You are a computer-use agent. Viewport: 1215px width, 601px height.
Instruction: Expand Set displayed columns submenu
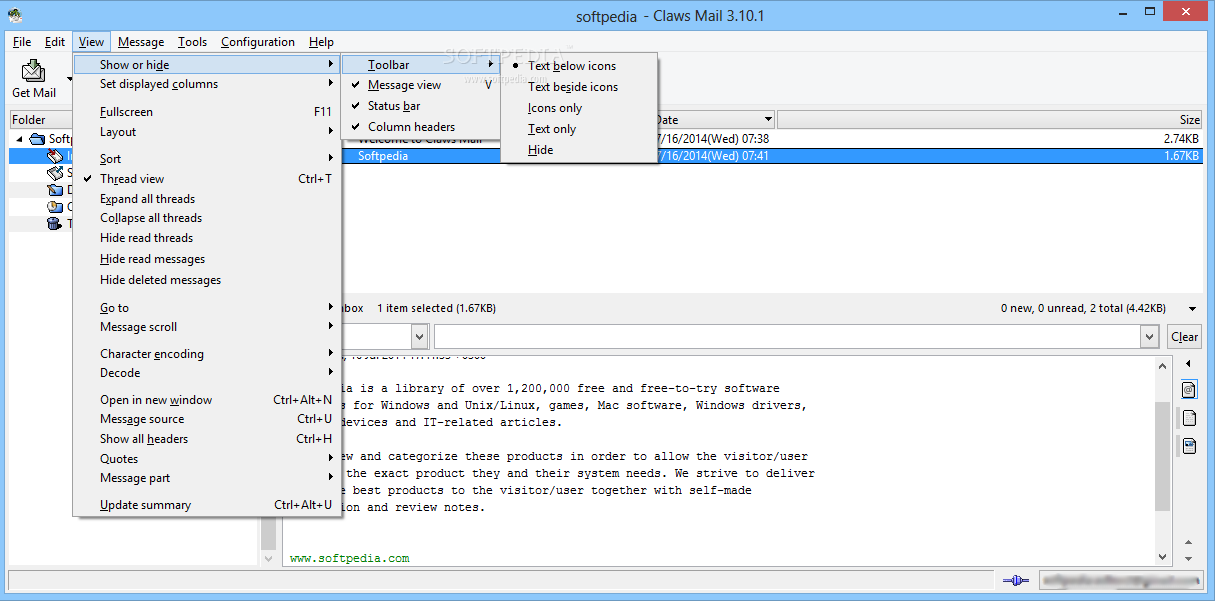208,84
